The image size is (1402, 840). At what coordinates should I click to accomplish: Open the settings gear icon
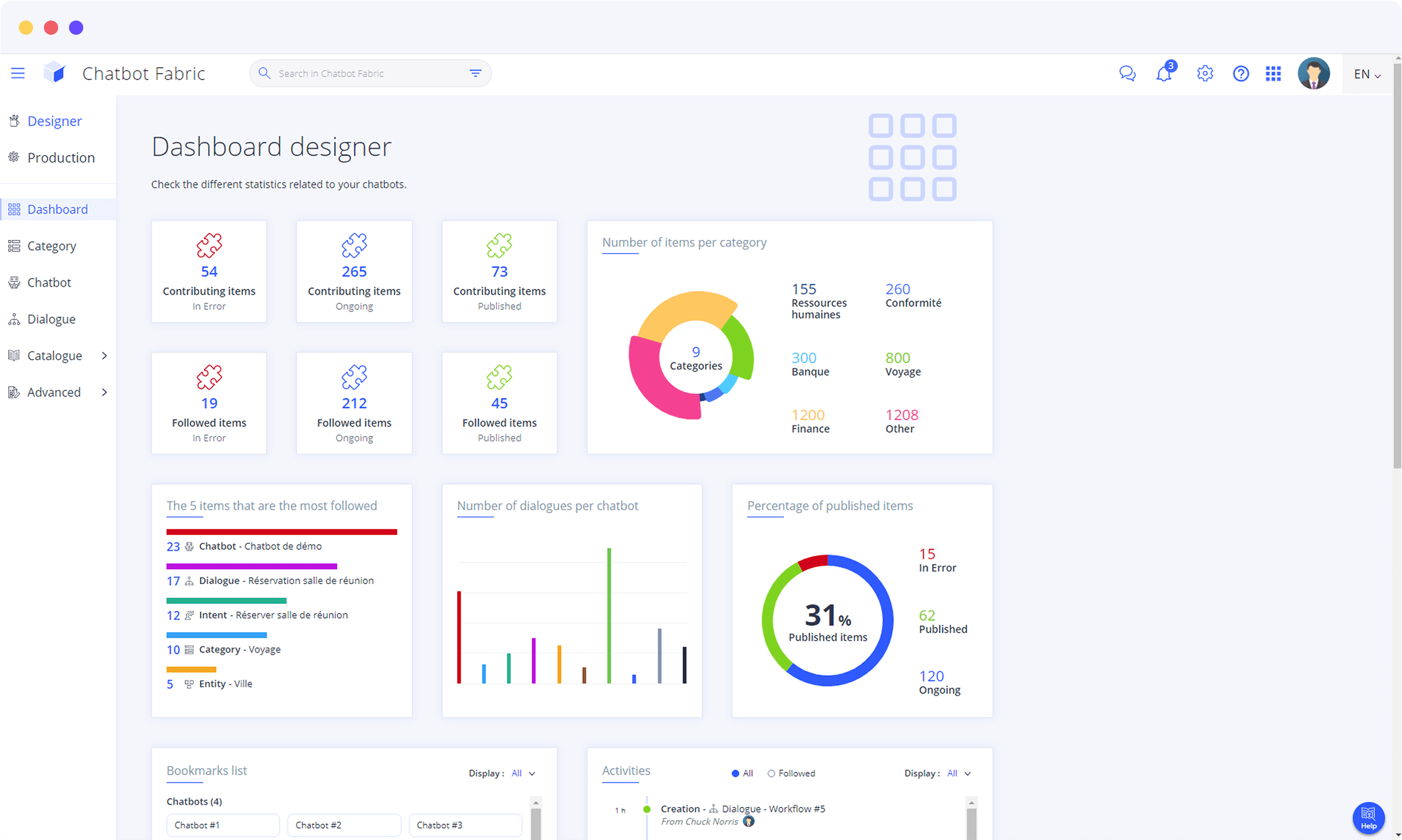point(1204,74)
